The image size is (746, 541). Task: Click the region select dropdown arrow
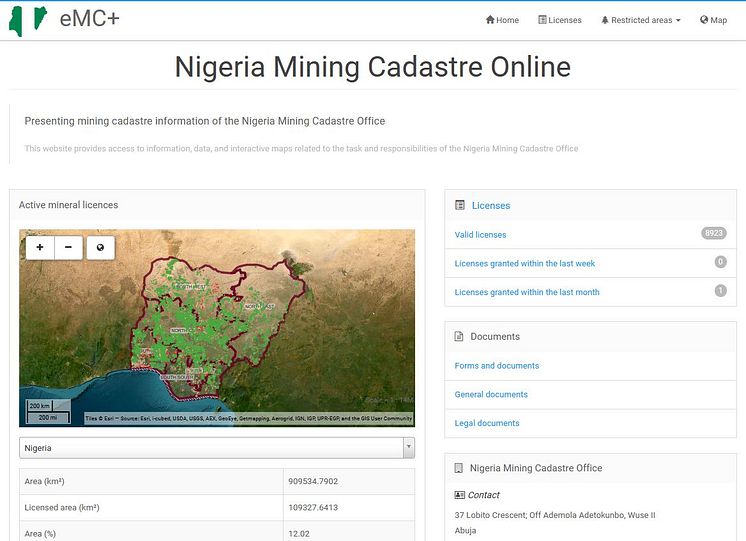408,448
